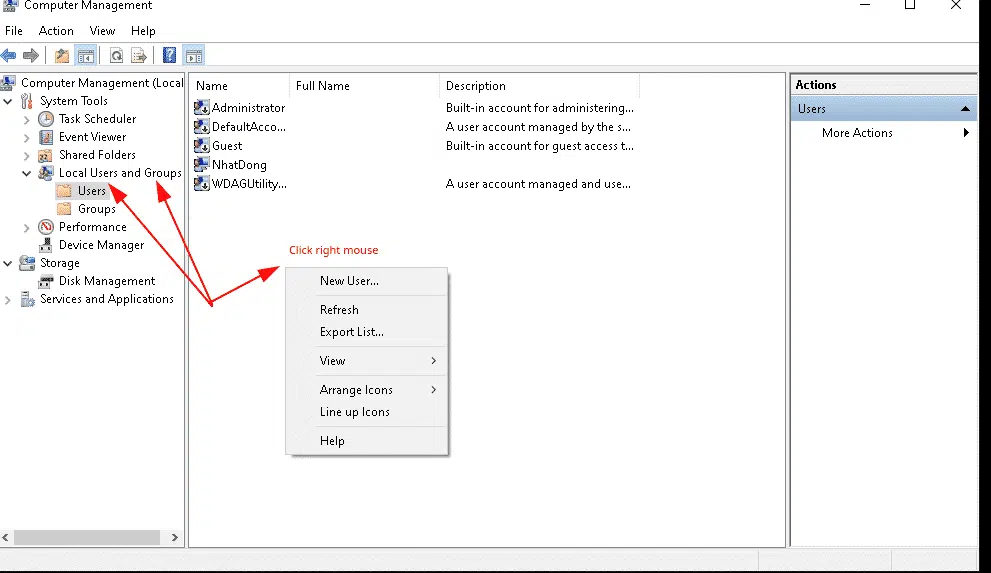Viewport: 991px width, 573px height.
Task: Choose Export List... from context menu
Action: click(x=367, y=332)
